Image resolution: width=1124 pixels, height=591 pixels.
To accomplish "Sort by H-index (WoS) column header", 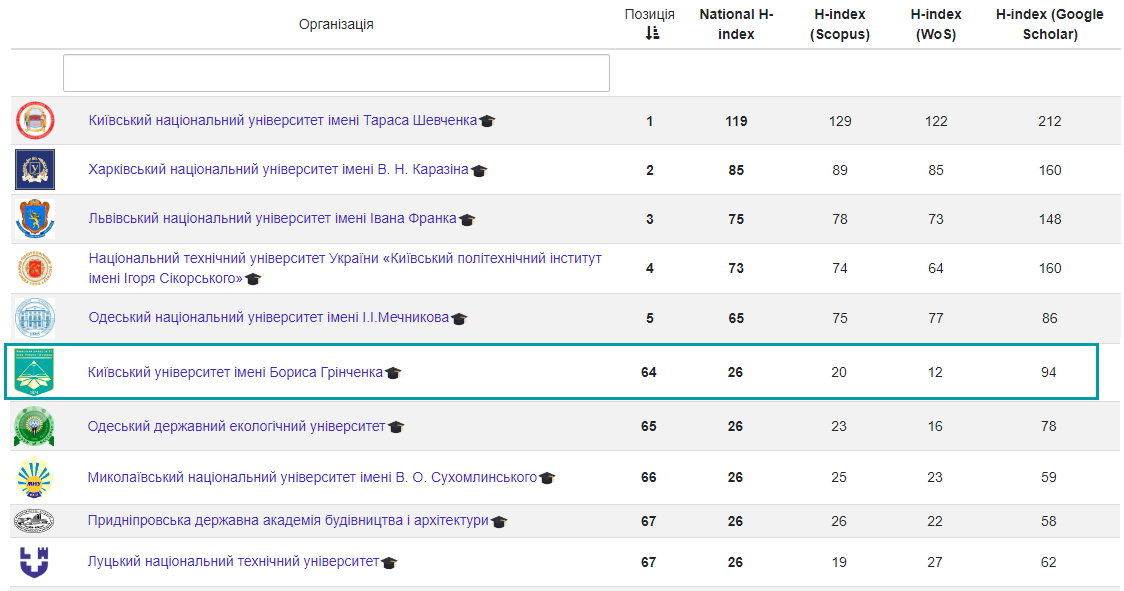I will [935, 24].
